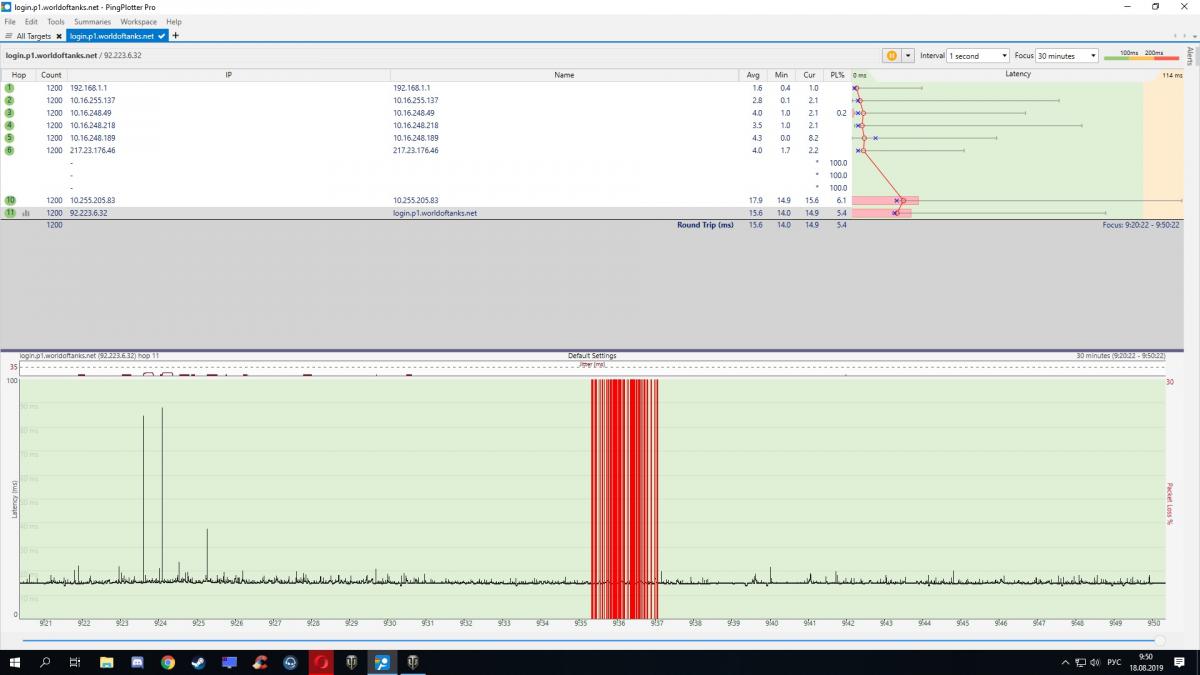1200x675 pixels.
Task: Click the latency color scale legend
Action: click(1140, 56)
